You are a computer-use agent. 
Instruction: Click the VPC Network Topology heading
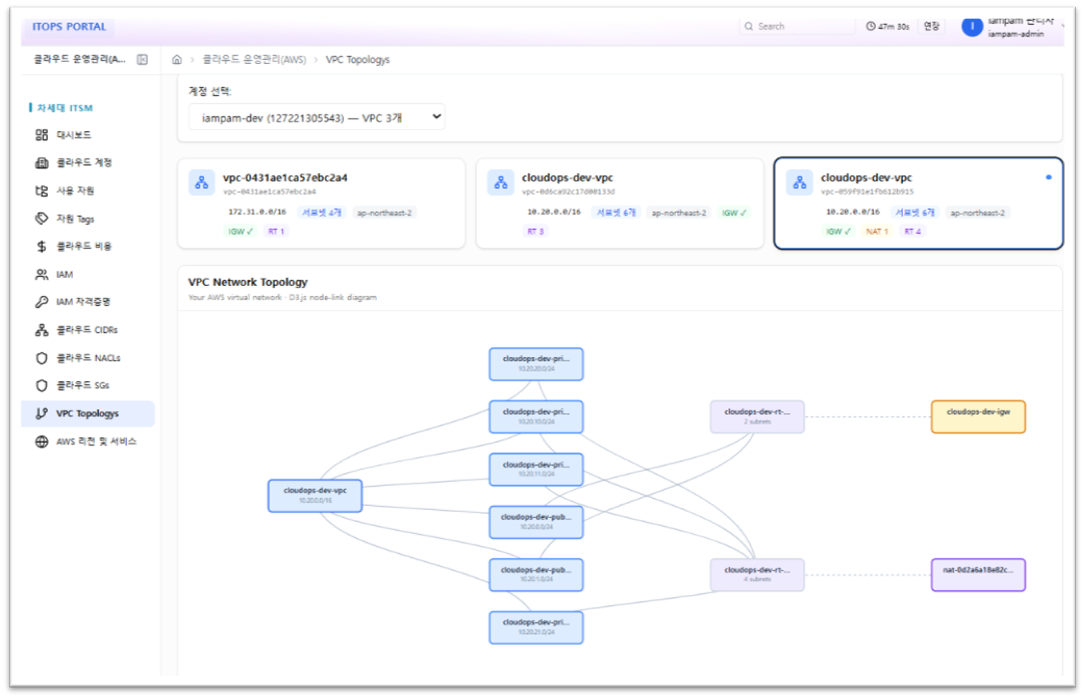click(248, 282)
